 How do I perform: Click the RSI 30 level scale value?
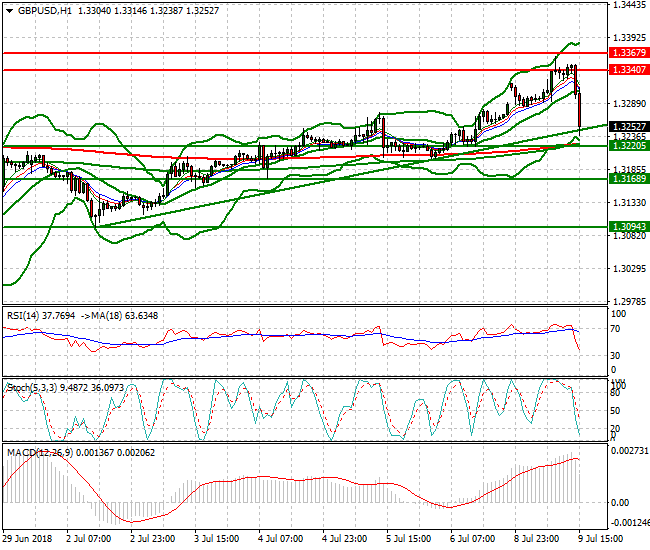616,356
